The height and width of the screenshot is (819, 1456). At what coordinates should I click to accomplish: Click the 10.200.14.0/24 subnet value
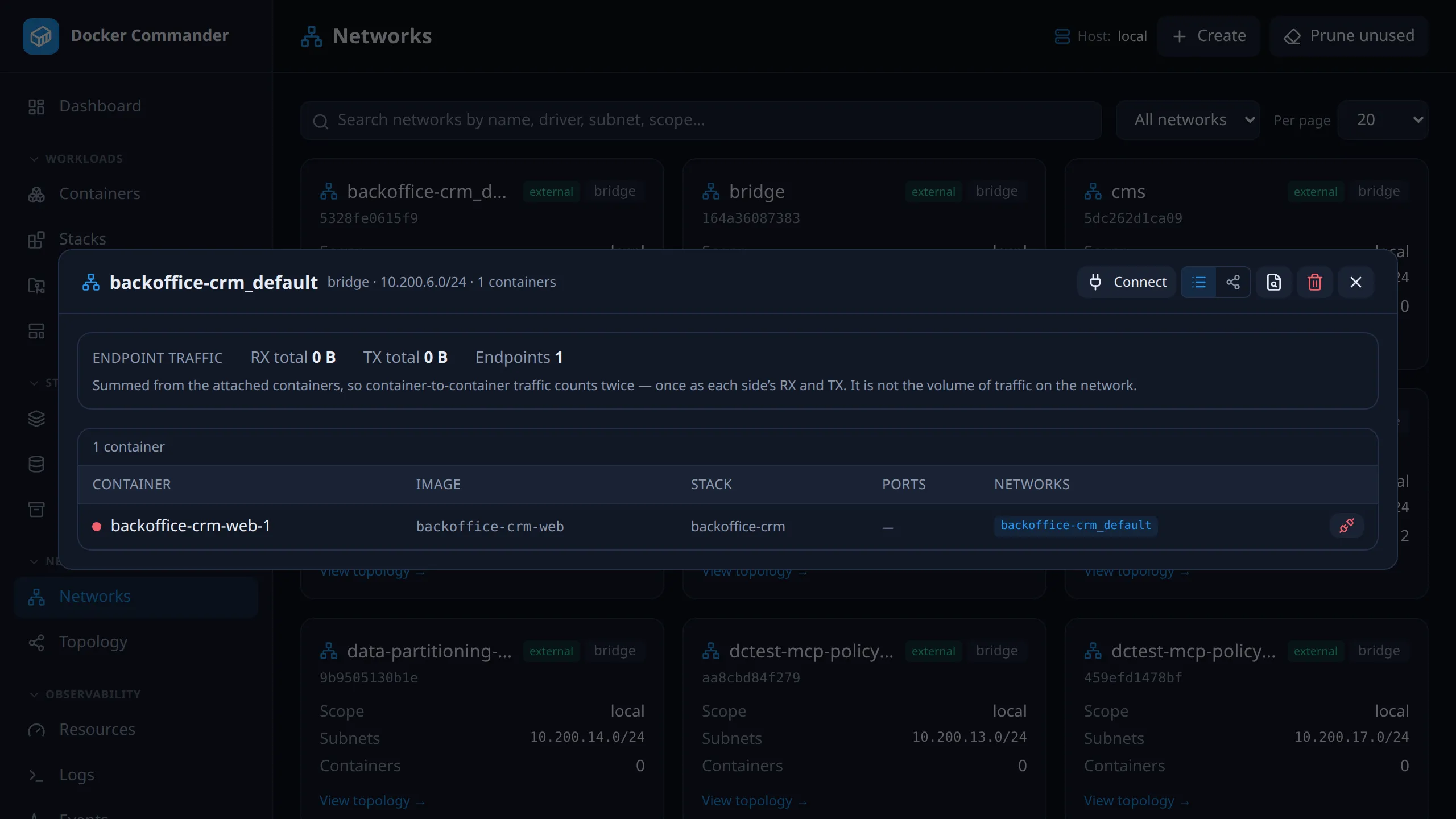point(587,738)
